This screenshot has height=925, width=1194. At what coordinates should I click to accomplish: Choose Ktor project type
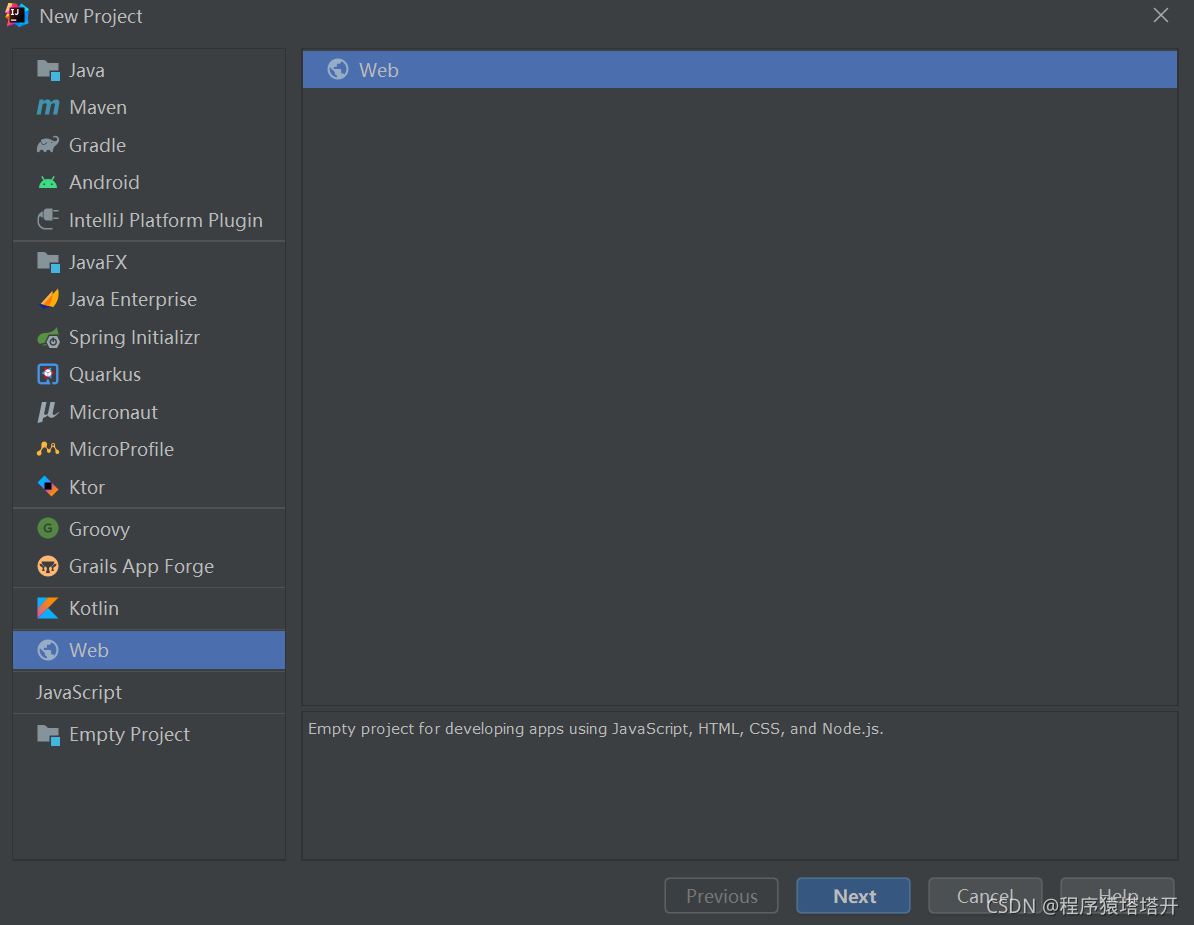point(148,486)
